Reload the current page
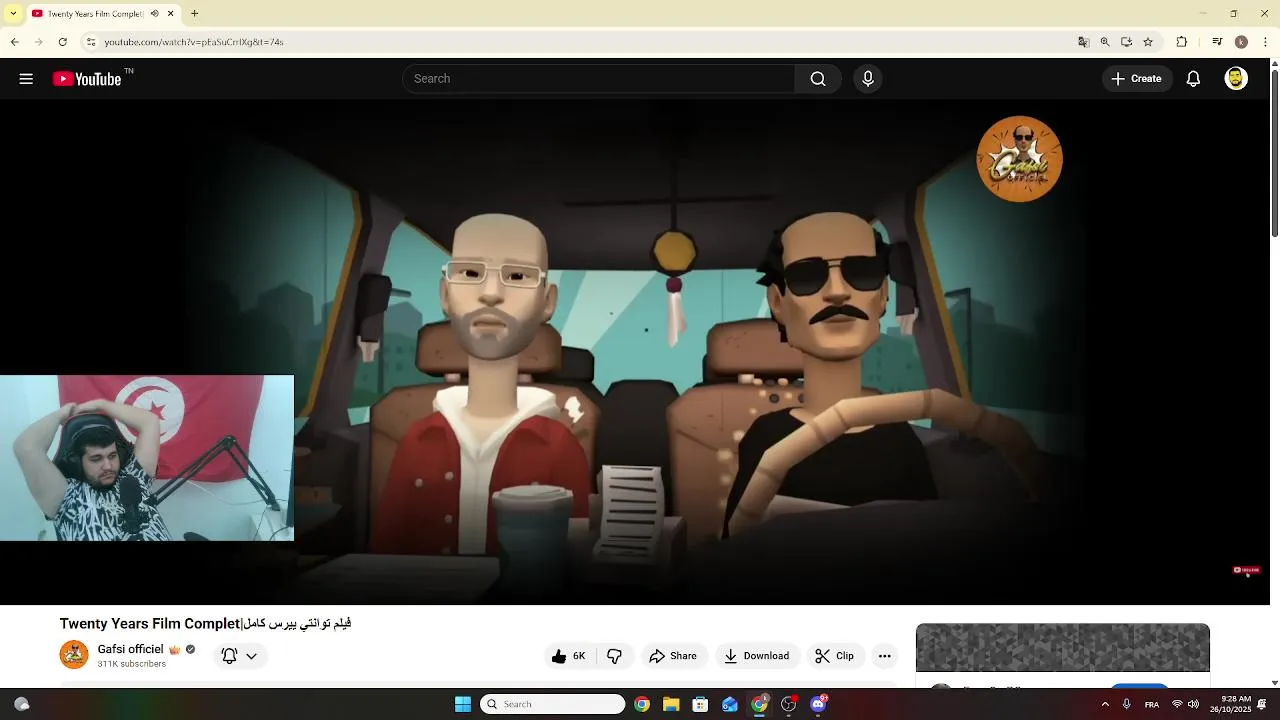 point(62,42)
